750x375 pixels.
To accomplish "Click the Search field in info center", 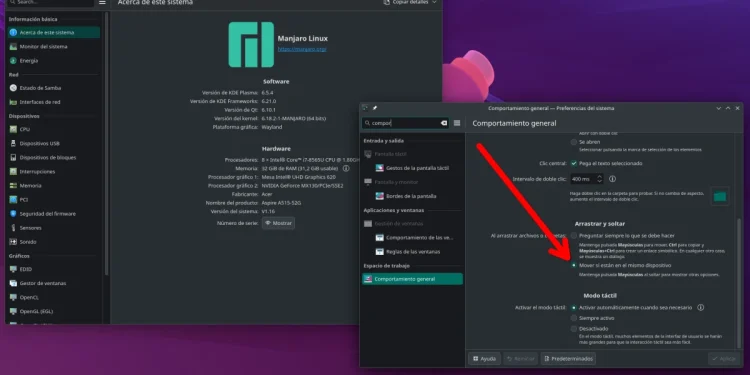I will coord(51,2).
